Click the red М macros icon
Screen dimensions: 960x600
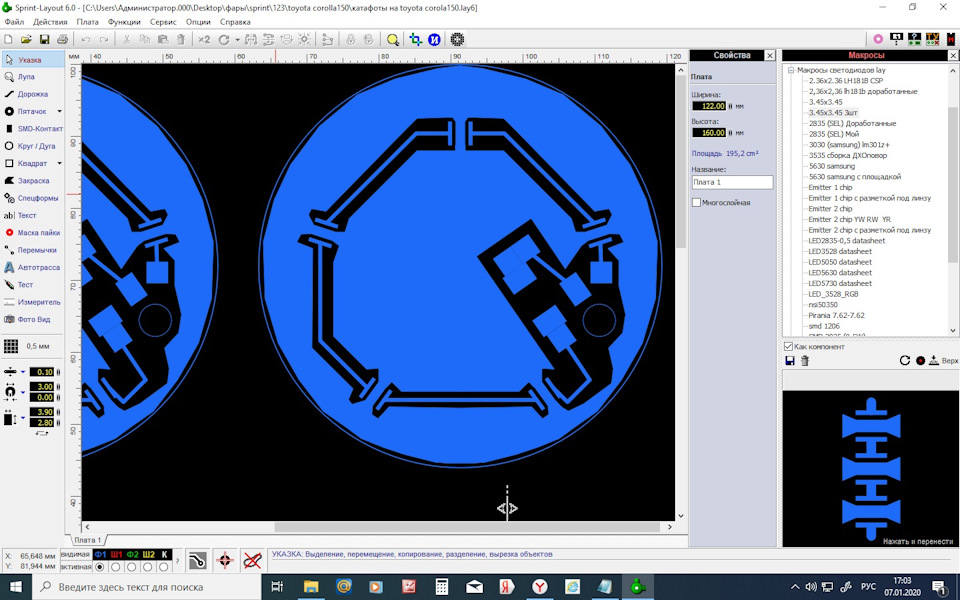(951, 39)
